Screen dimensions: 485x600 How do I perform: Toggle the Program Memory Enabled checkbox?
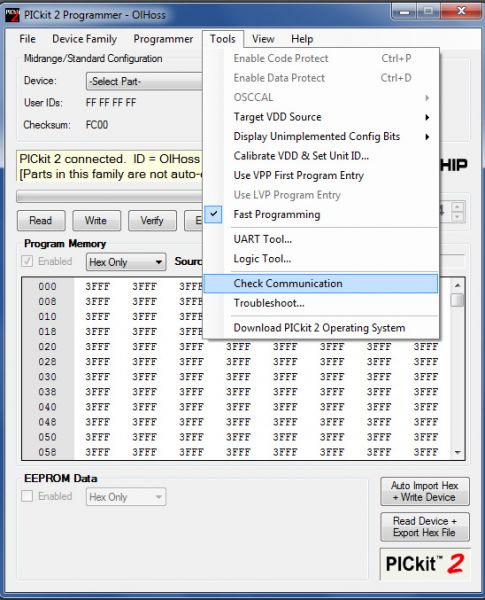pos(27,262)
